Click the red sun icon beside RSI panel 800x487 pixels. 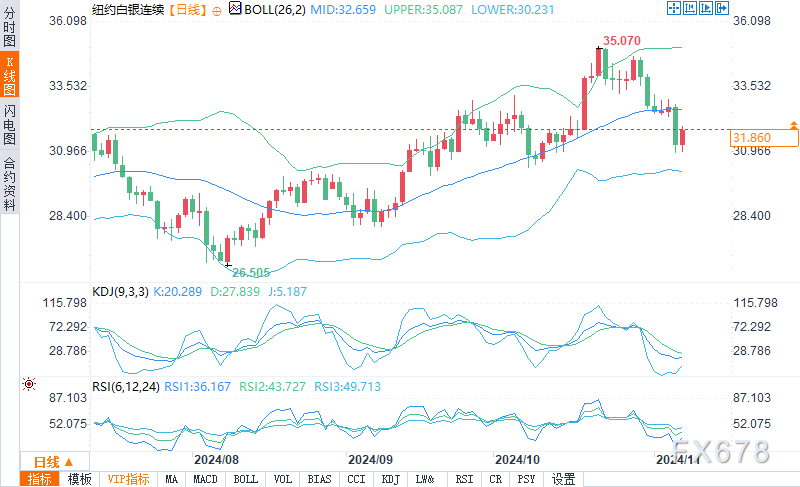pos(29,384)
